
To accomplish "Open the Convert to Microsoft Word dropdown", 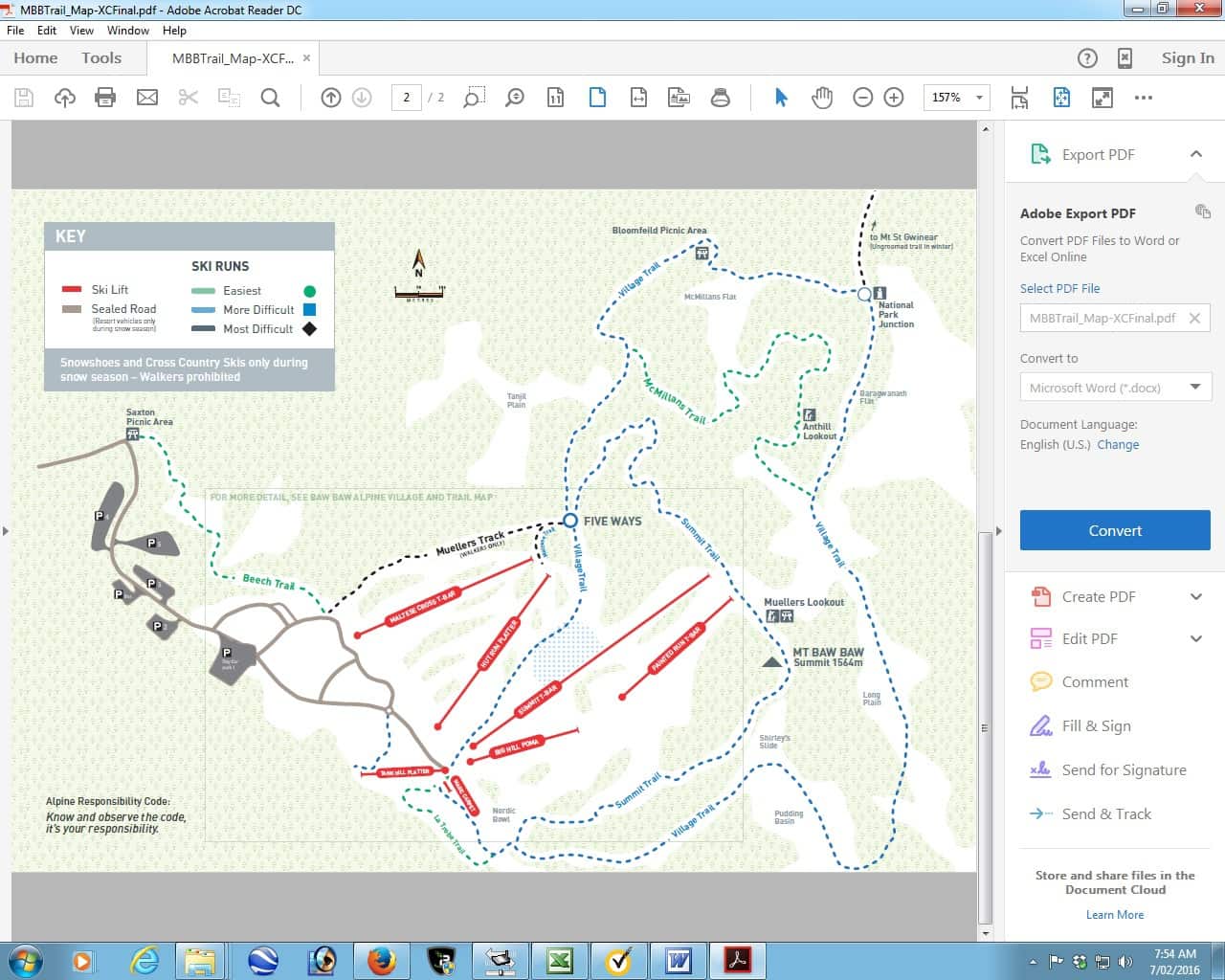I will click(1194, 387).
